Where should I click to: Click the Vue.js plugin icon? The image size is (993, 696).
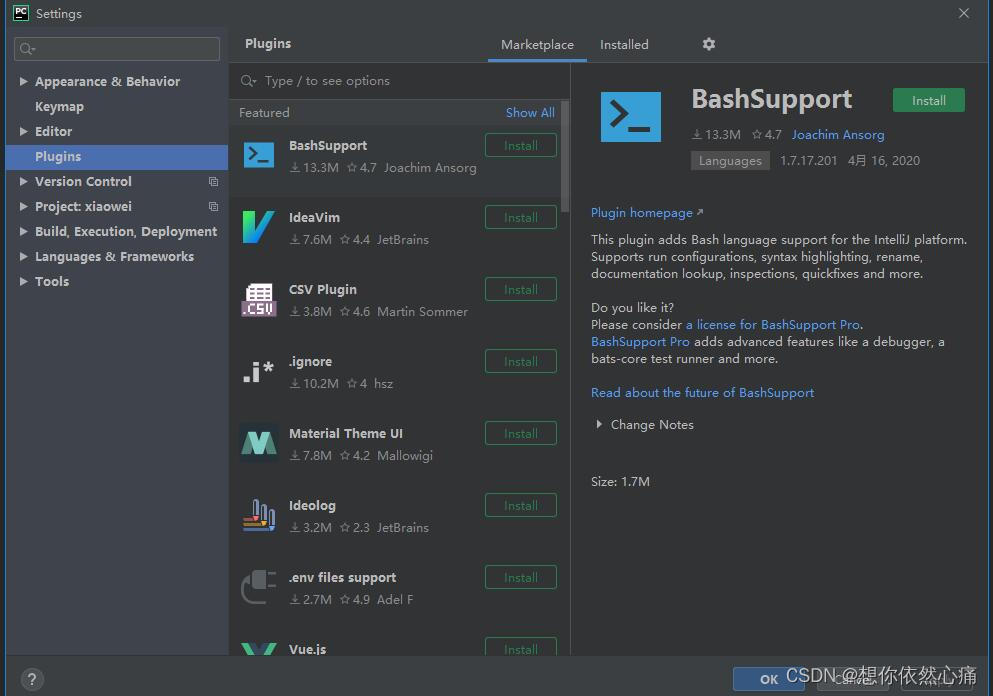tap(259, 649)
